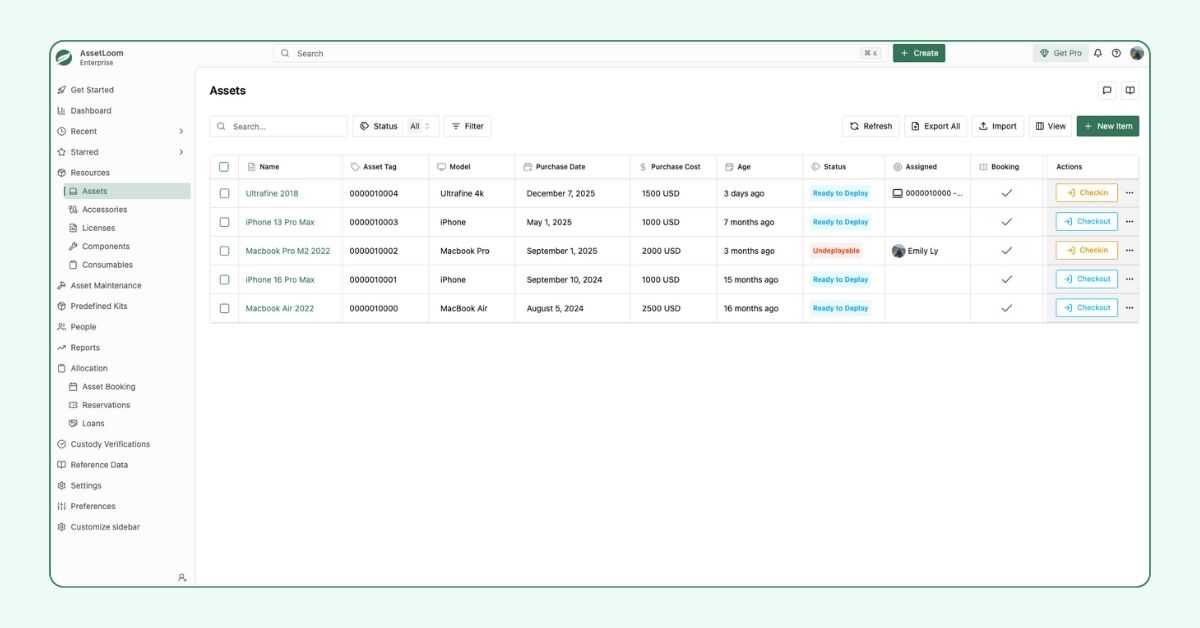1200x628 pixels.
Task: Open more actions for iPhone 16 Pro Max
Action: click(x=1129, y=279)
